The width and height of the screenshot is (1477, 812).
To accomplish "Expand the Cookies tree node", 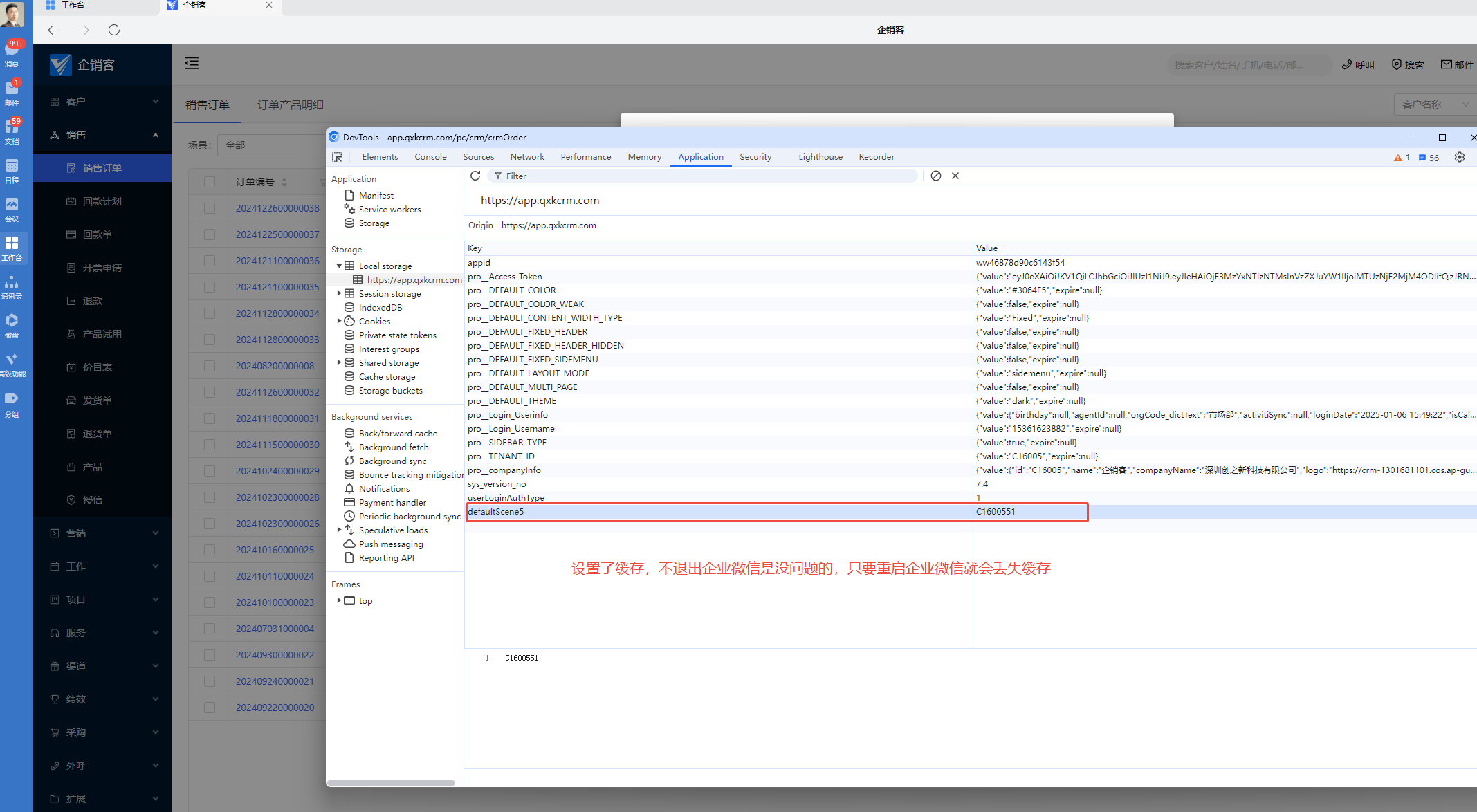I will pyautogui.click(x=339, y=321).
